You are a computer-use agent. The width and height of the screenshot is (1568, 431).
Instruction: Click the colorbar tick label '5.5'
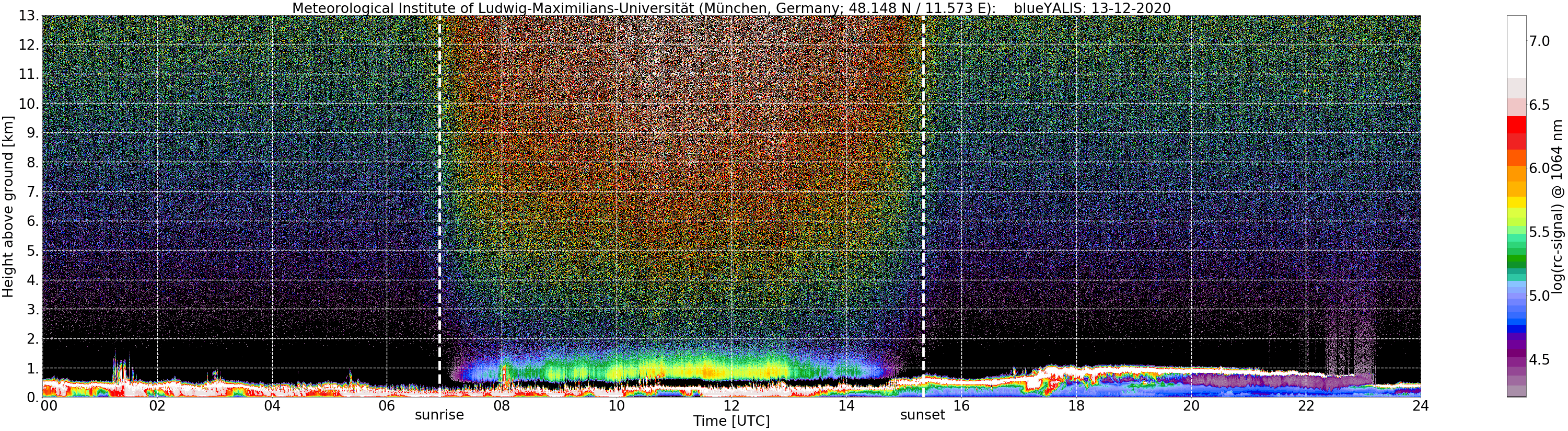click(1539, 232)
